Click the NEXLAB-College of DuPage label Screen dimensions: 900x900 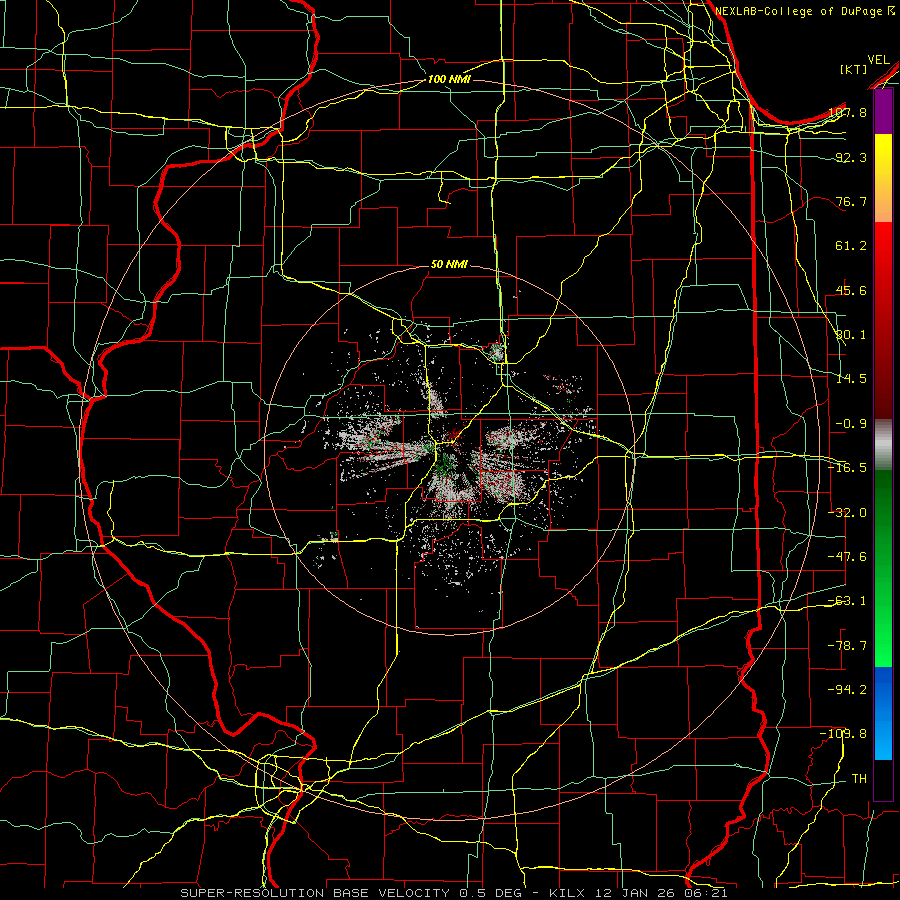800,11
